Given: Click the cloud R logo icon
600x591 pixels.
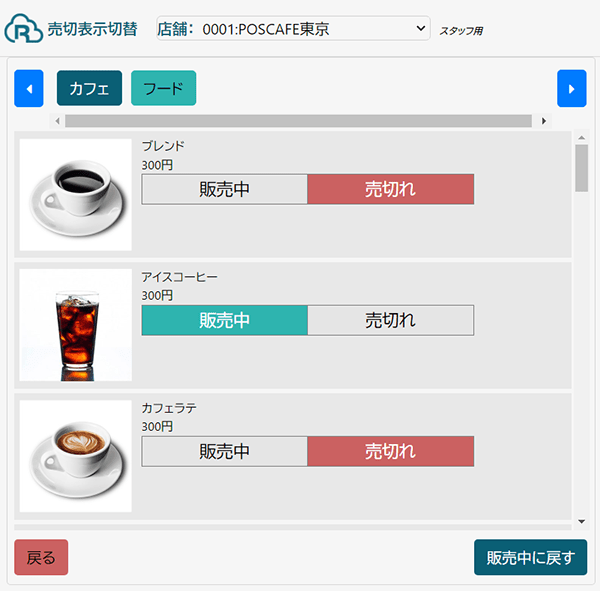Looking at the screenshot, I should click(22, 29).
